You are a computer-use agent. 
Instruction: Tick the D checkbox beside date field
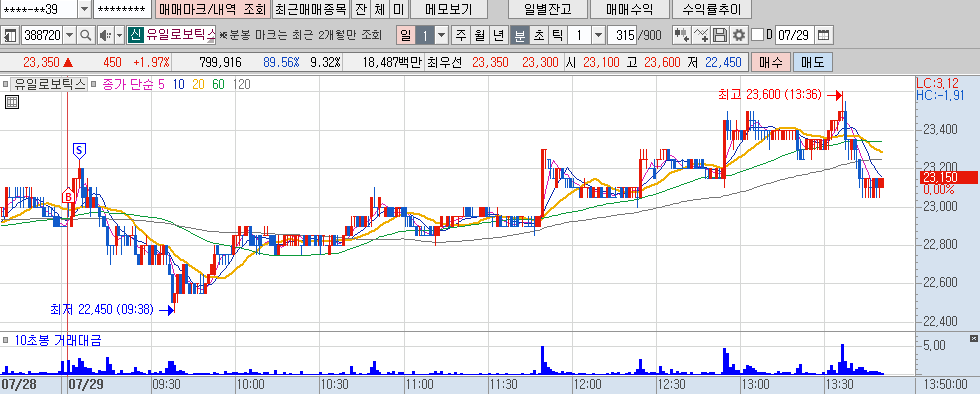point(758,35)
